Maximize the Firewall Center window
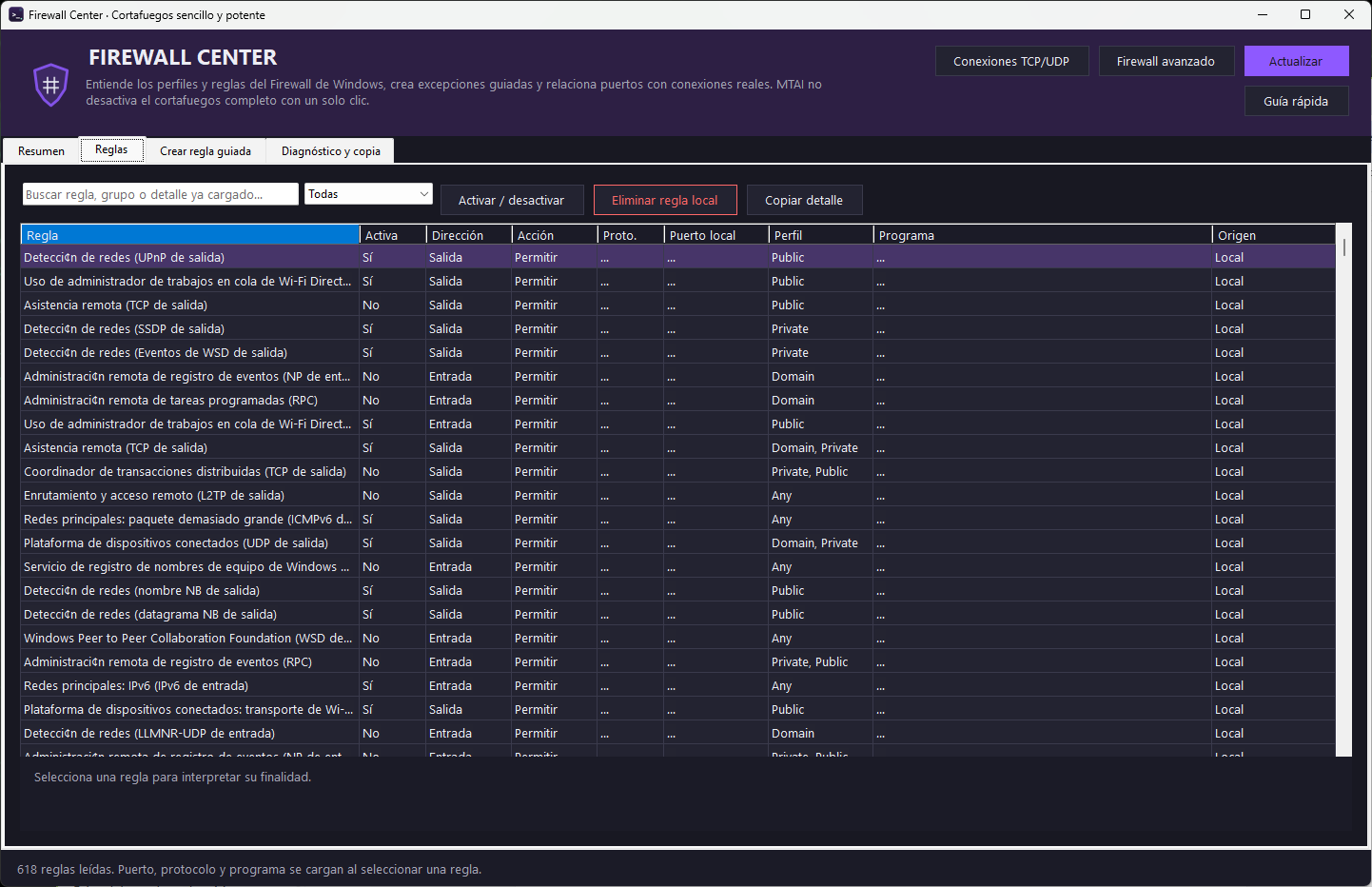This screenshot has width=1372, height=887. [1305, 14]
